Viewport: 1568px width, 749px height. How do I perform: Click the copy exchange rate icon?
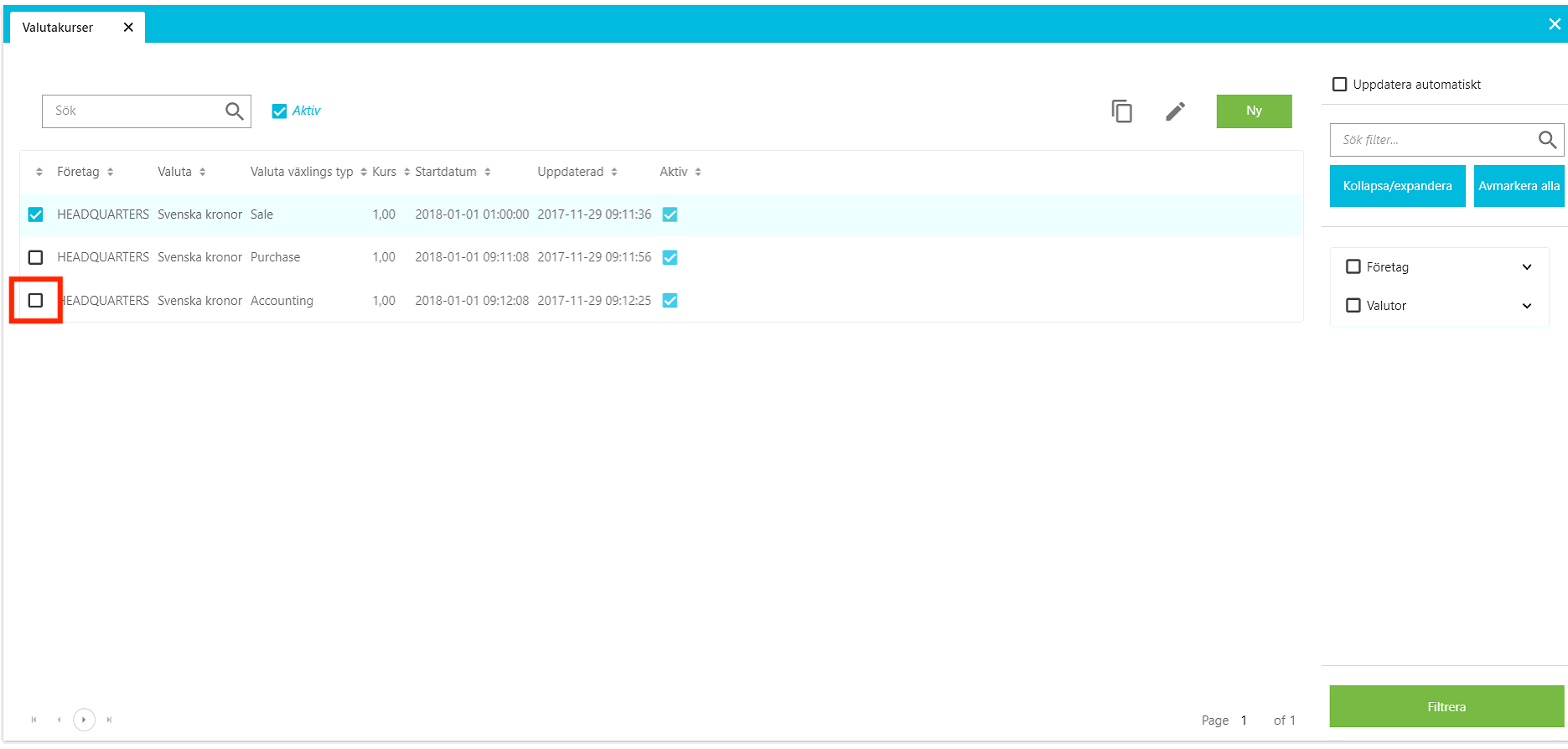(1121, 111)
